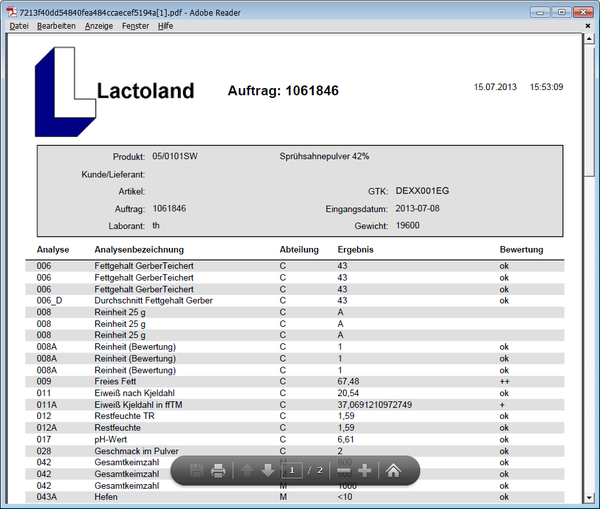Click analysis code '028'
This screenshot has height=509, width=600.
point(44,451)
